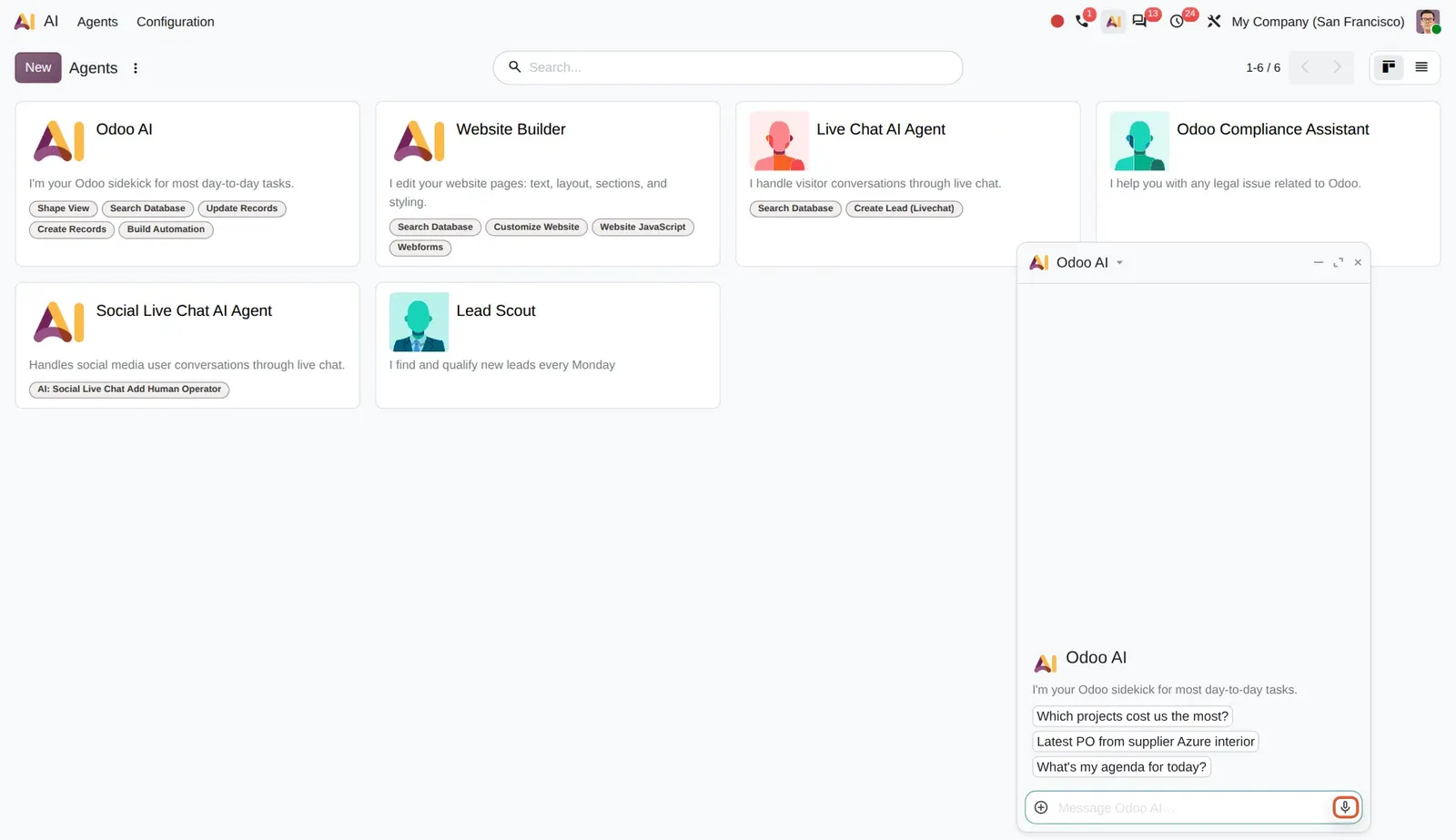Toggle the AI assistant icon in navbar
The image size is (1456, 840).
(x=1113, y=21)
